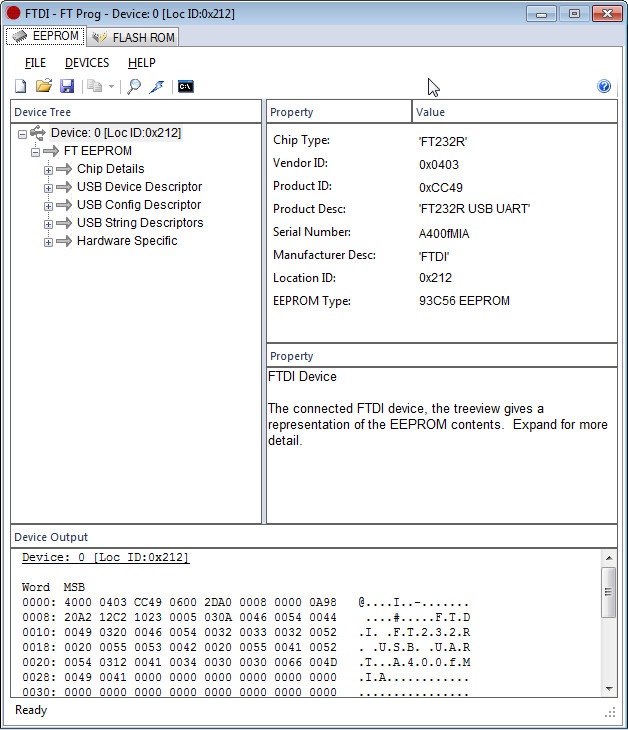This screenshot has height=730, width=628.
Task: Click the Scan and Parse magnifier icon
Action: (134, 87)
